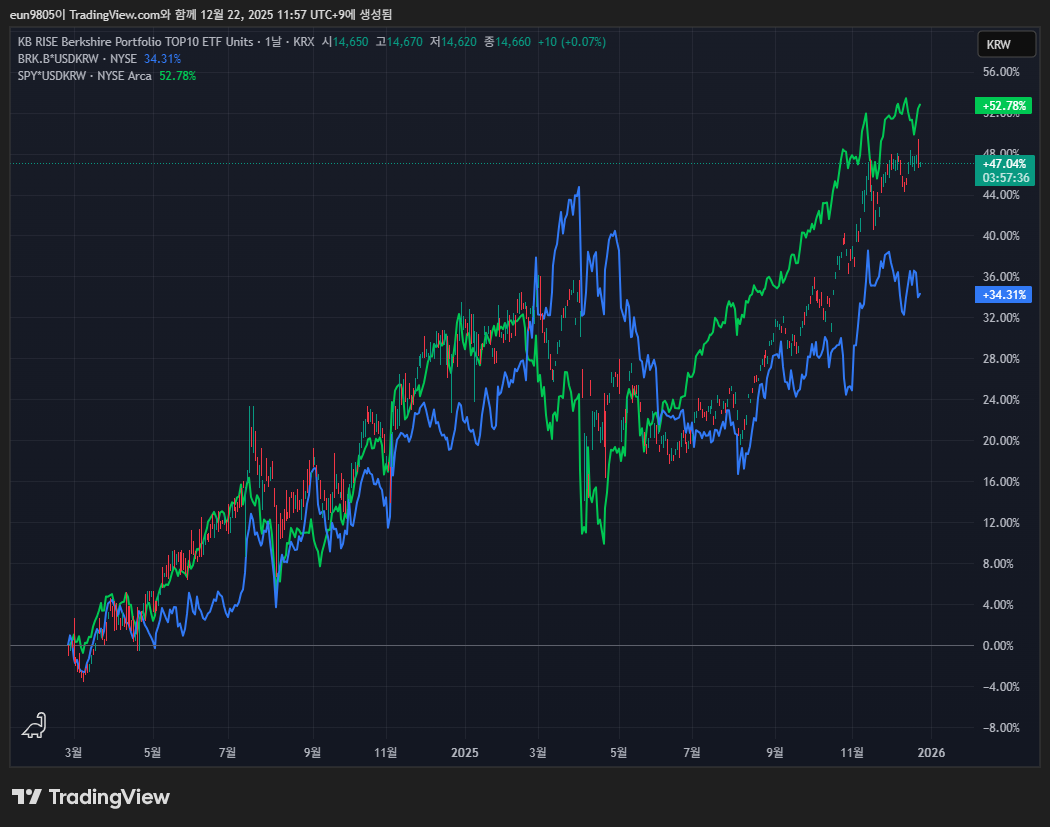1050x827 pixels.
Task: Open the KRW currency selector
Action: (x=1006, y=44)
